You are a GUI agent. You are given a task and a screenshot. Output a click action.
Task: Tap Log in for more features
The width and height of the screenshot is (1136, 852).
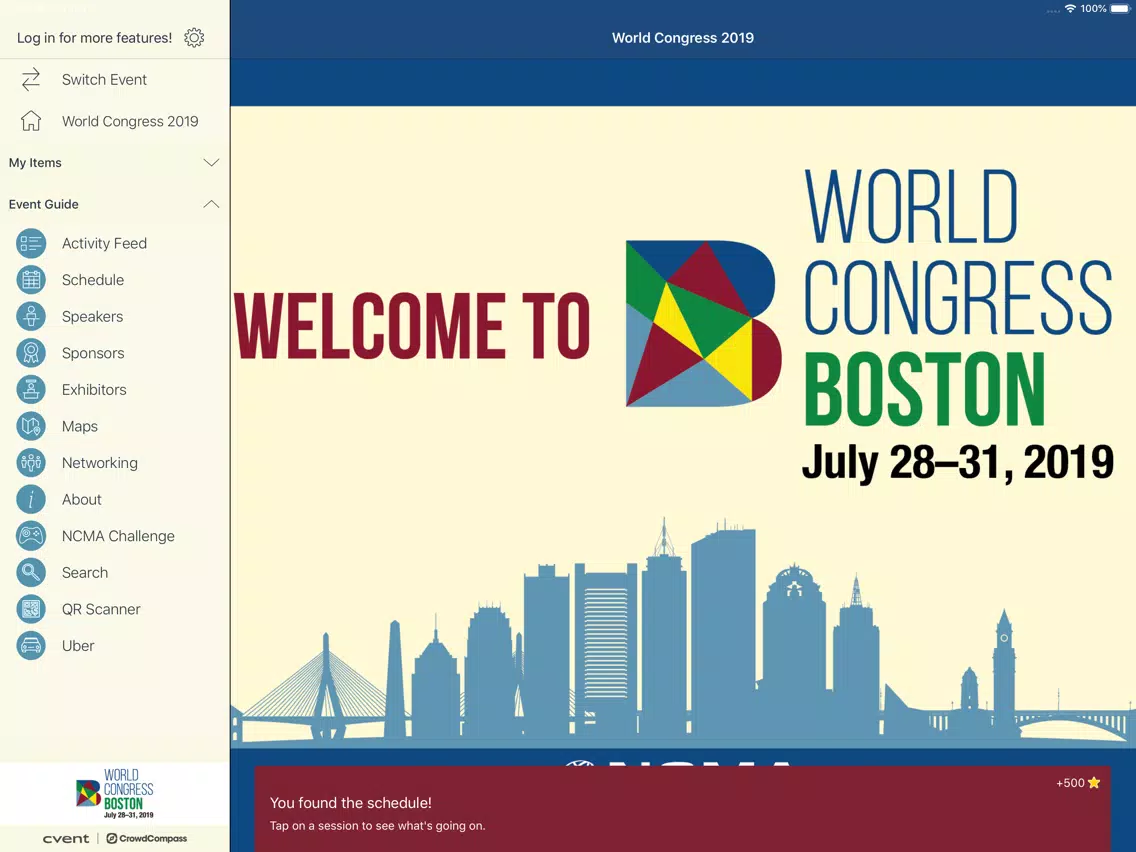pos(94,38)
